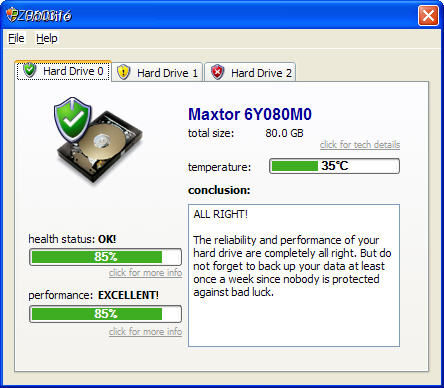444x388 pixels.
Task: Click the 'conclusion:' label
Action: (219, 190)
